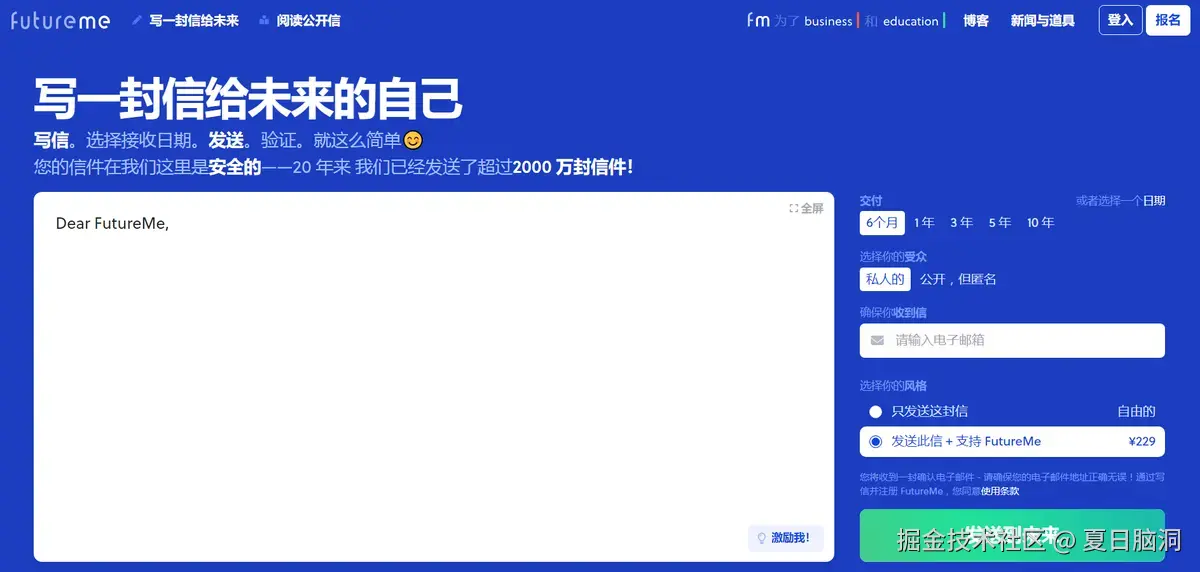The image size is (1200, 572).
Task: Choose 私人的 audience option
Action: 885,279
